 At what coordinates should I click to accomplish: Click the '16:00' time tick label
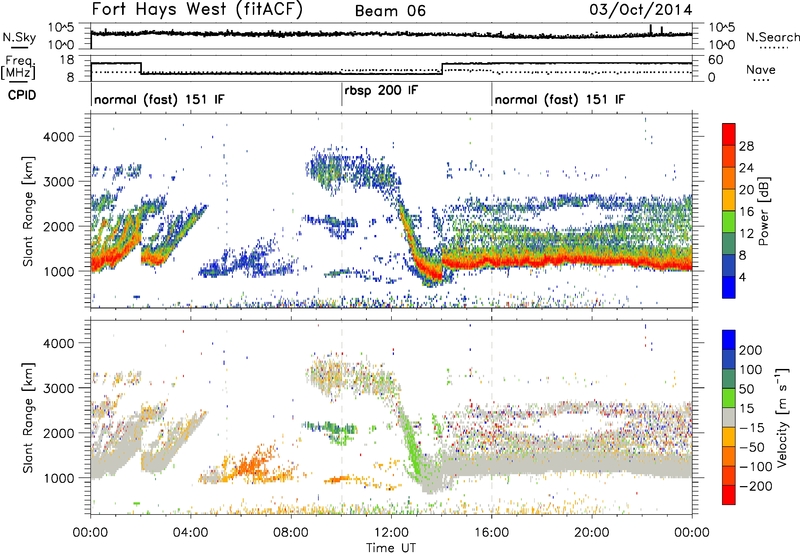(491, 533)
